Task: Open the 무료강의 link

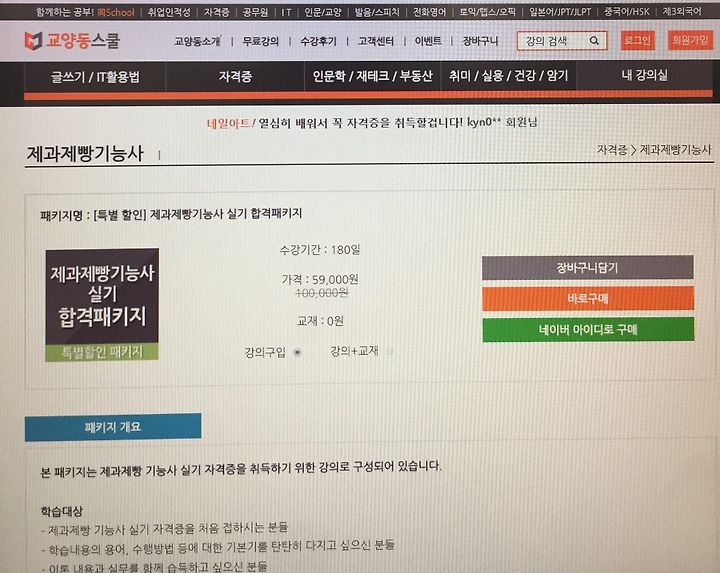Action: (x=261, y=41)
